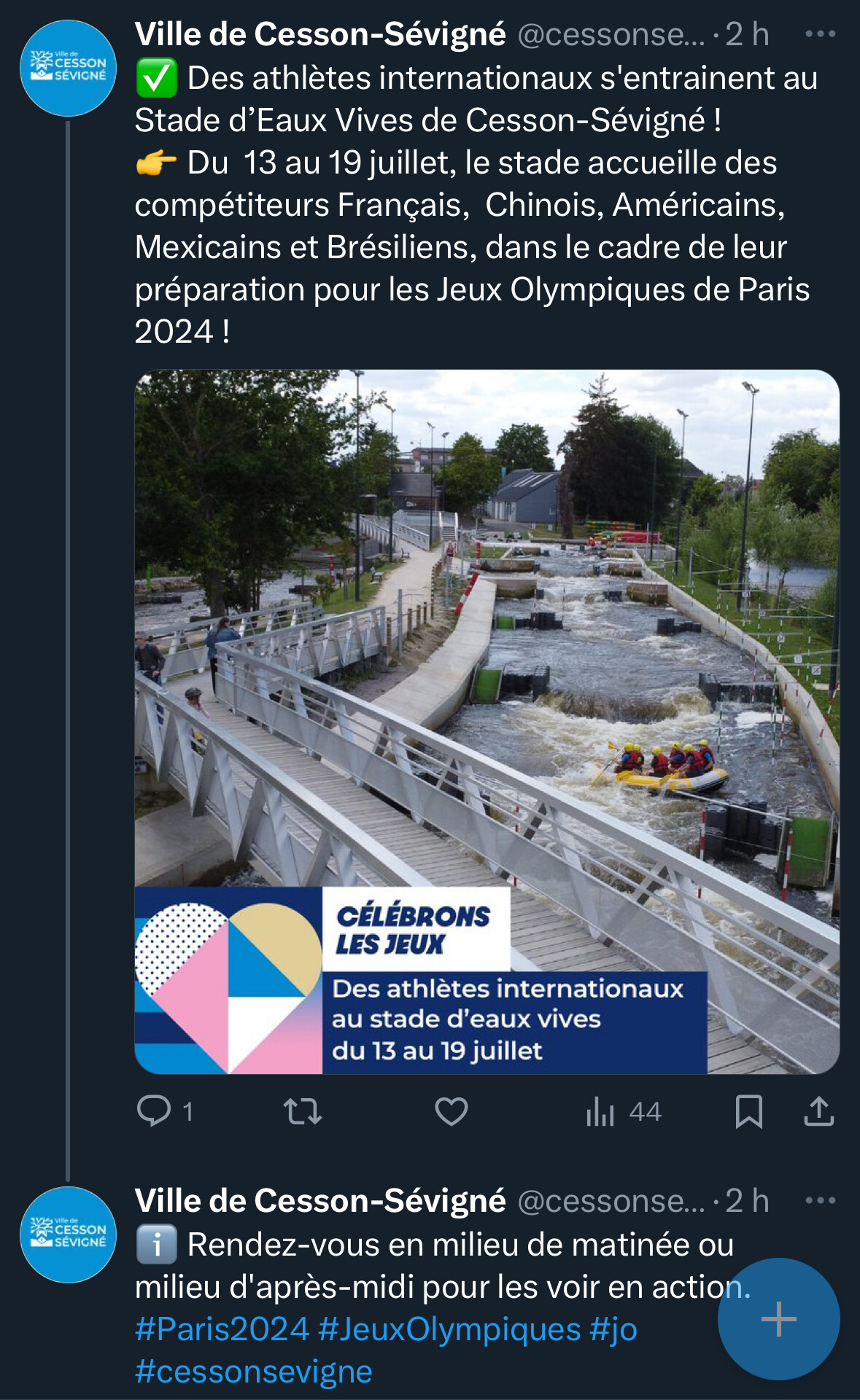Open second tweet's Cesson-Sévigné profile avatar

68,1234
